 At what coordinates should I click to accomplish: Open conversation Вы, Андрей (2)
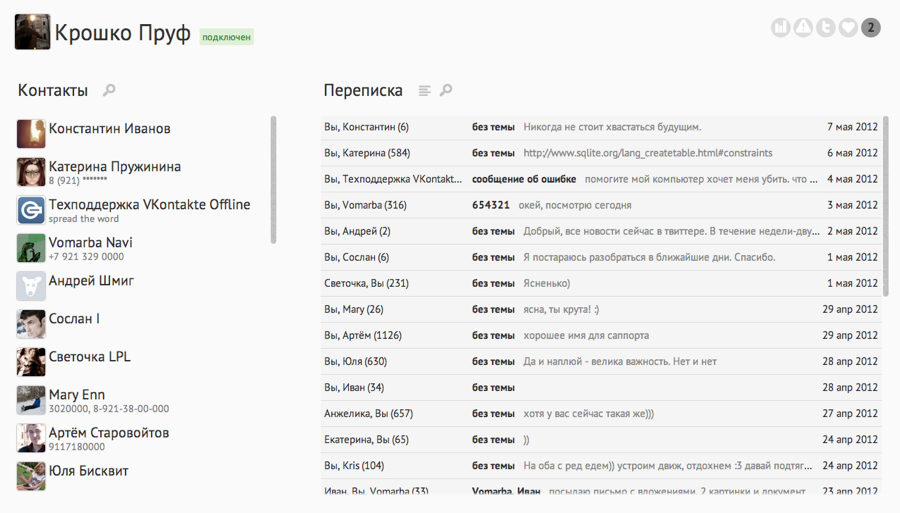click(601, 231)
